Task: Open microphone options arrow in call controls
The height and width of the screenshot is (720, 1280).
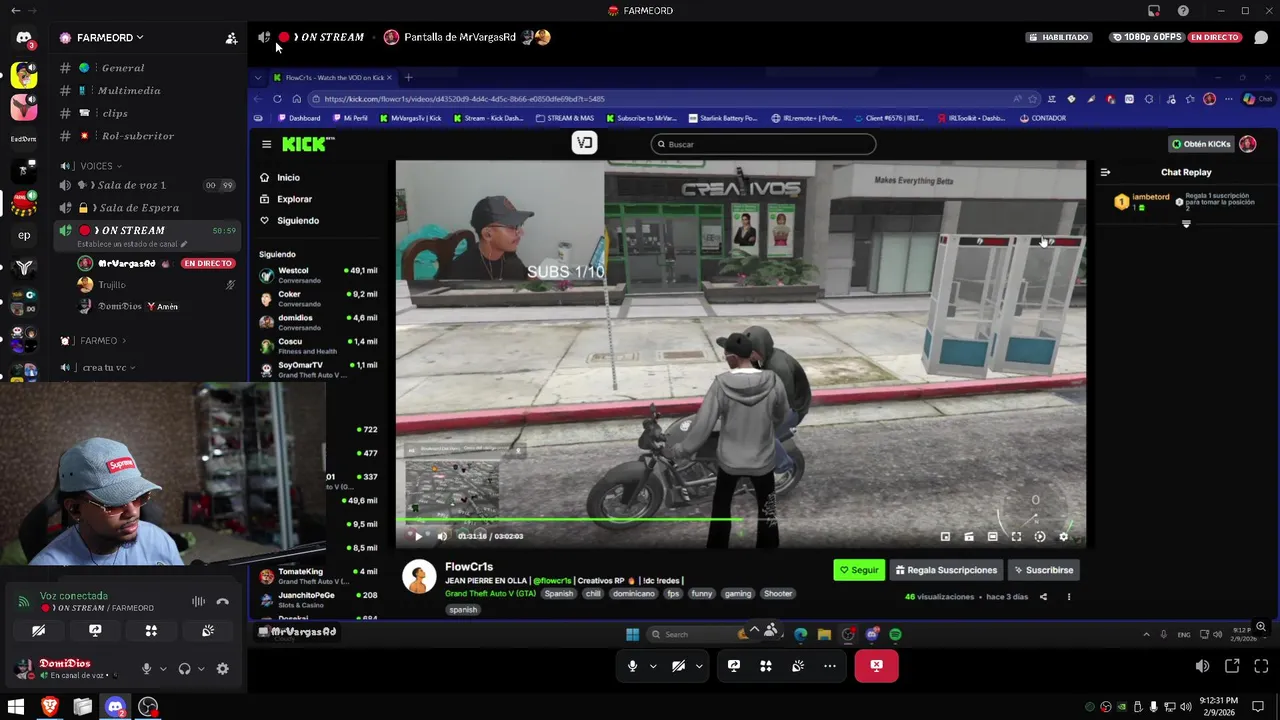Action: (x=653, y=666)
